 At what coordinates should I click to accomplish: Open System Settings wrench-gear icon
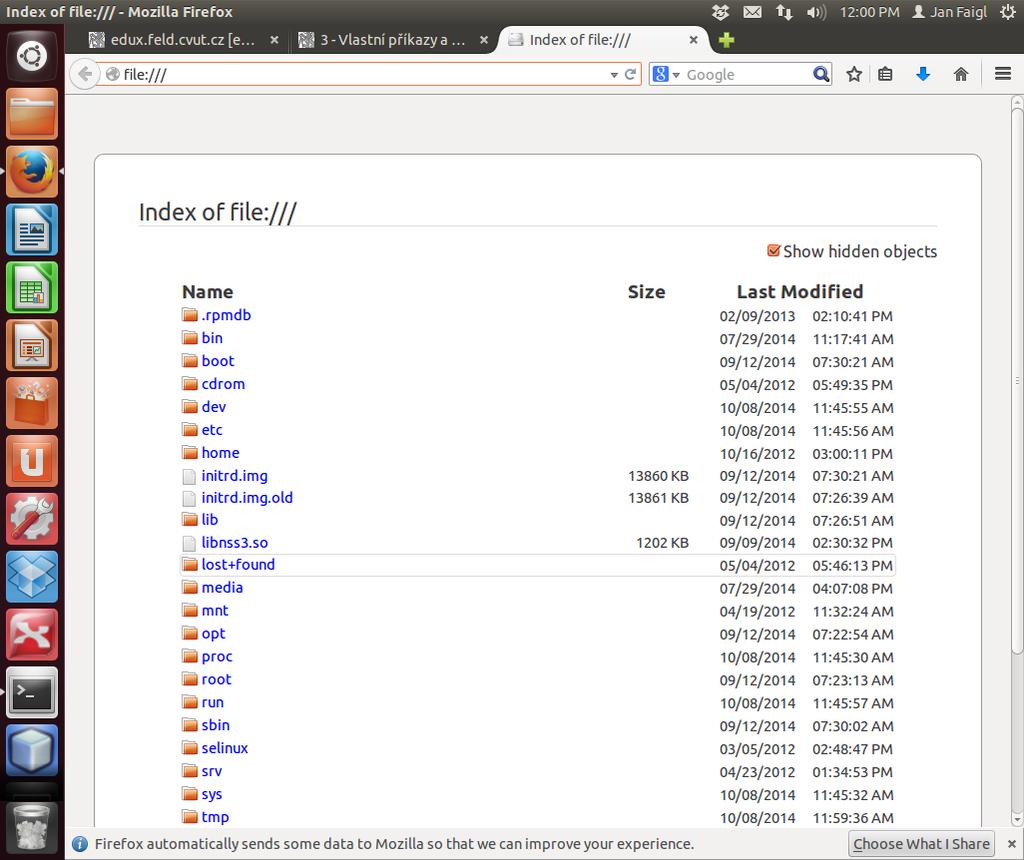[x=31, y=518]
